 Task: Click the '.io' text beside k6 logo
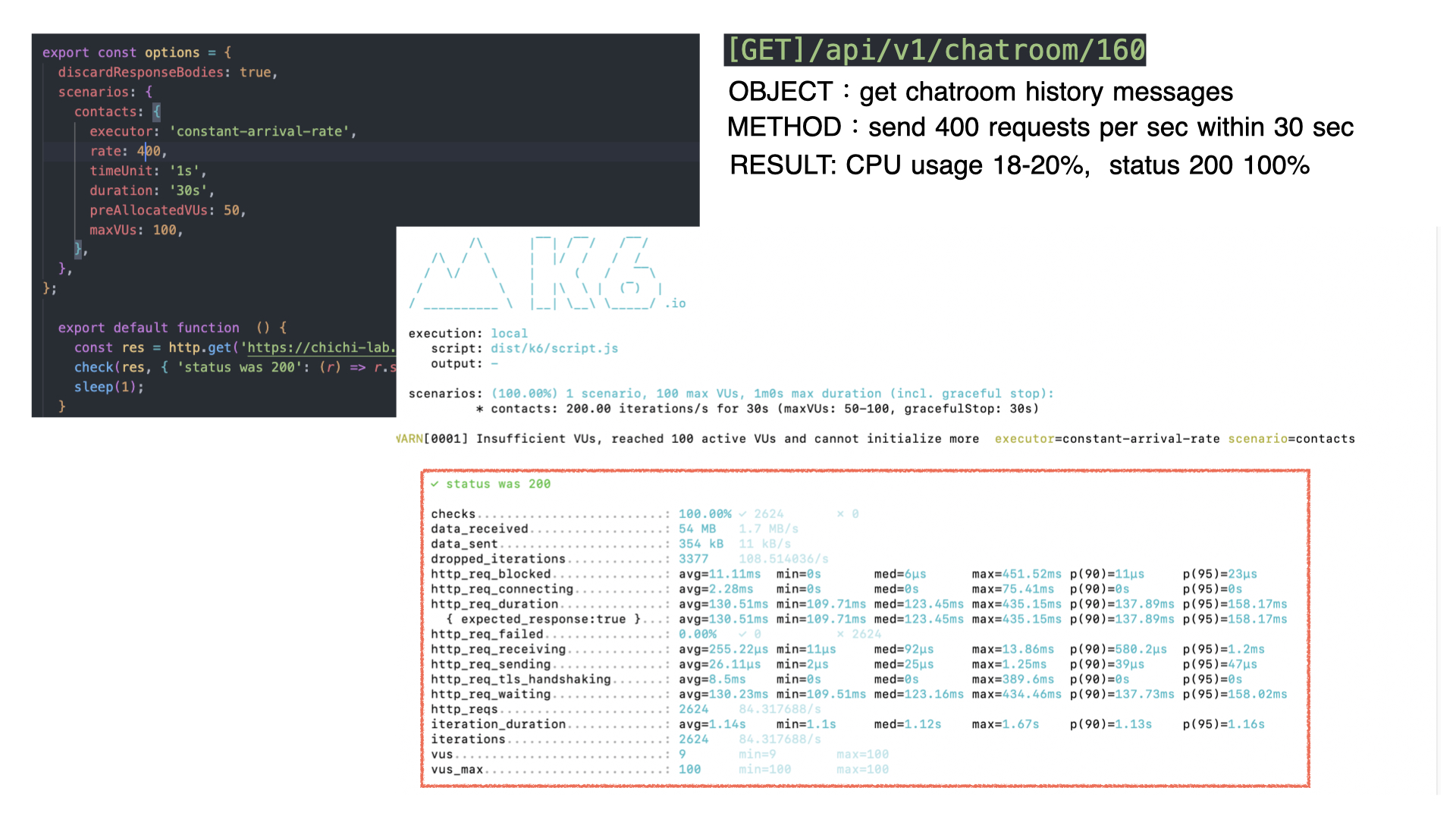tap(676, 303)
